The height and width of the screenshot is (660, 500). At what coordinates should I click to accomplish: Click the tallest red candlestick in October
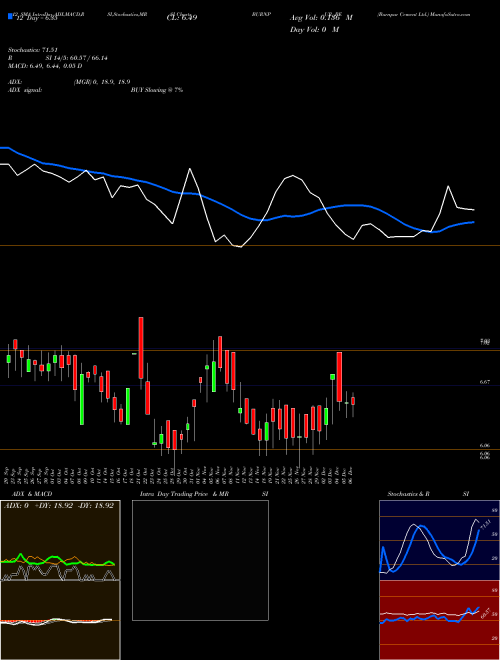point(141,348)
